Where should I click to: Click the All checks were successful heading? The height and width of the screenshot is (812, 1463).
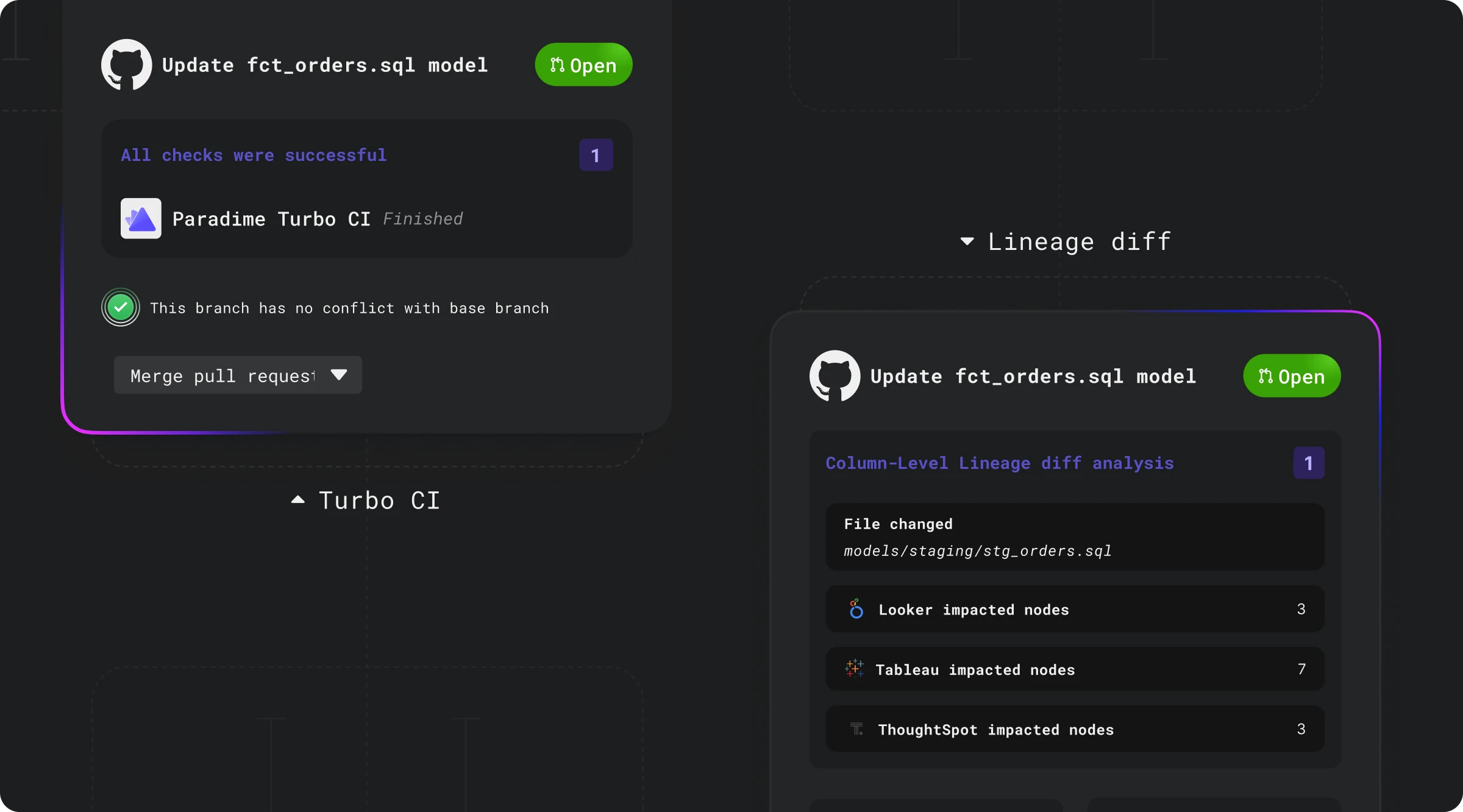[x=254, y=155]
